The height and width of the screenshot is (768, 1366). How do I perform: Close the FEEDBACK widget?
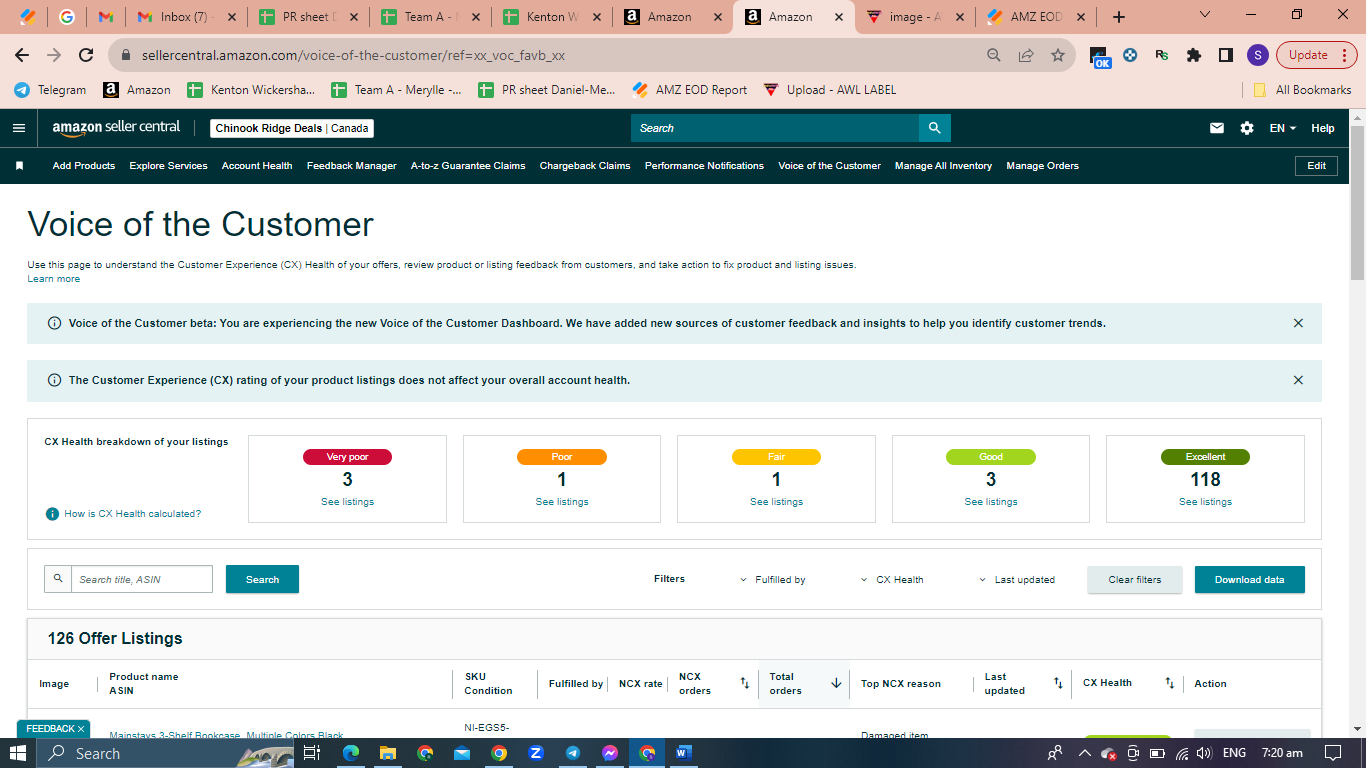81,729
